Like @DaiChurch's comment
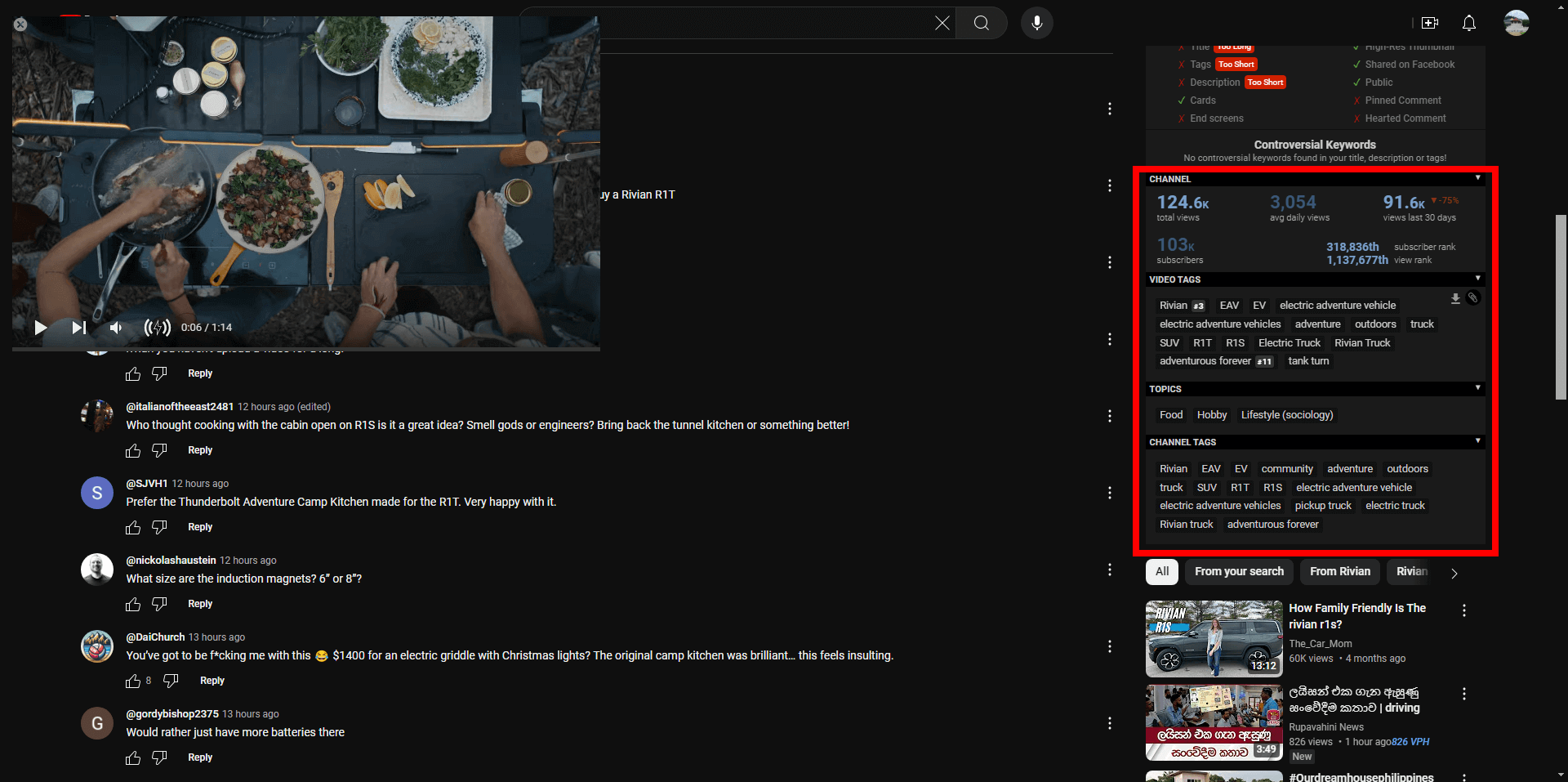The width and height of the screenshot is (1568, 782). [x=132, y=681]
